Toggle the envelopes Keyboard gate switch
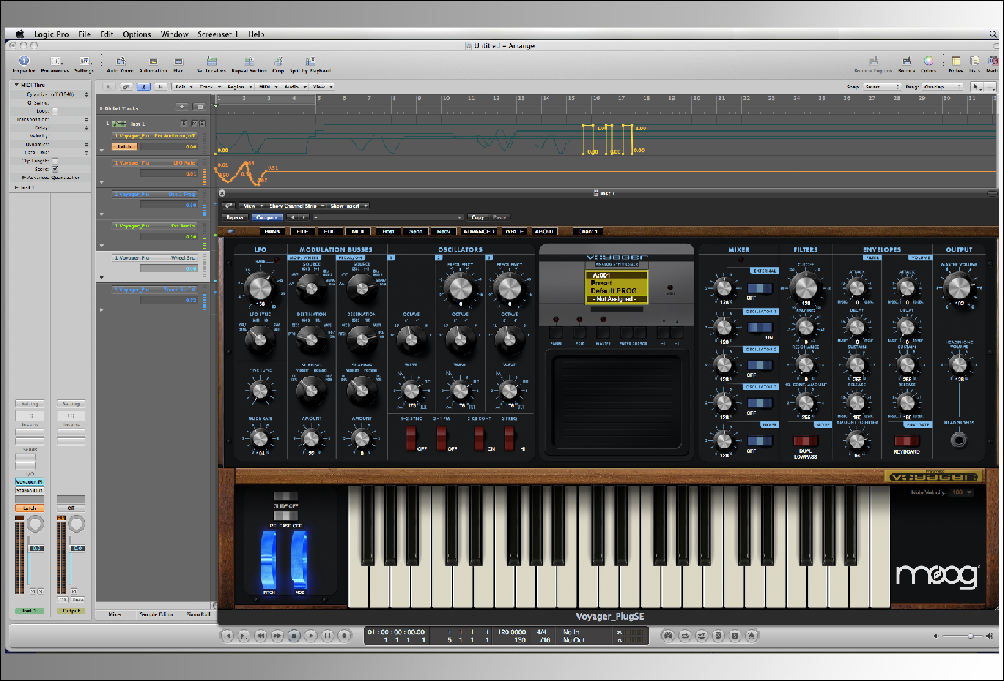 coord(906,440)
